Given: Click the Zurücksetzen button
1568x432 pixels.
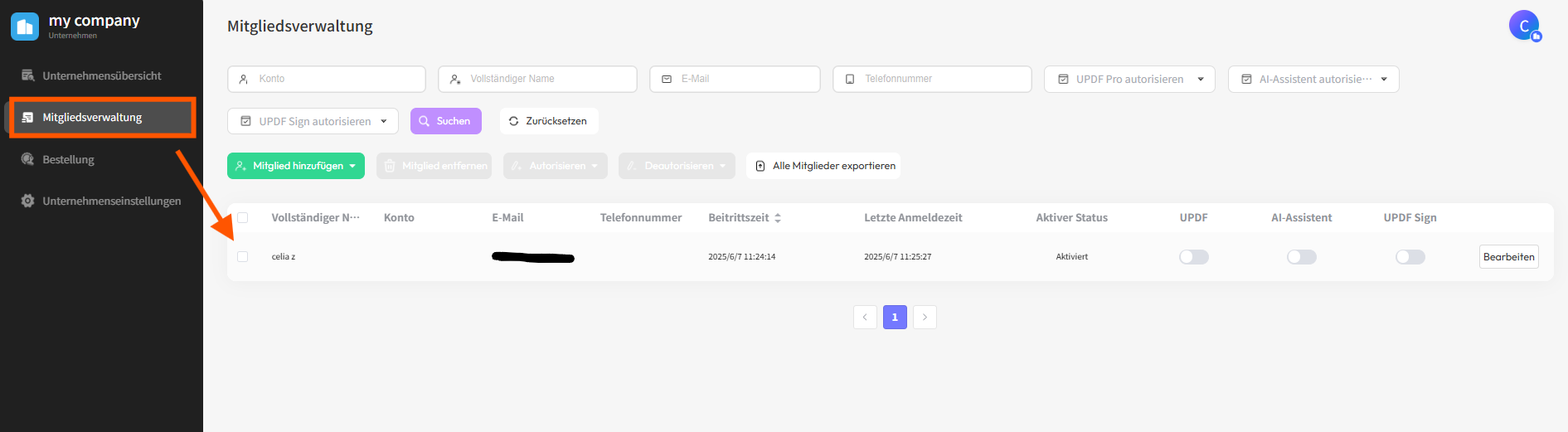Looking at the screenshot, I should point(549,121).
